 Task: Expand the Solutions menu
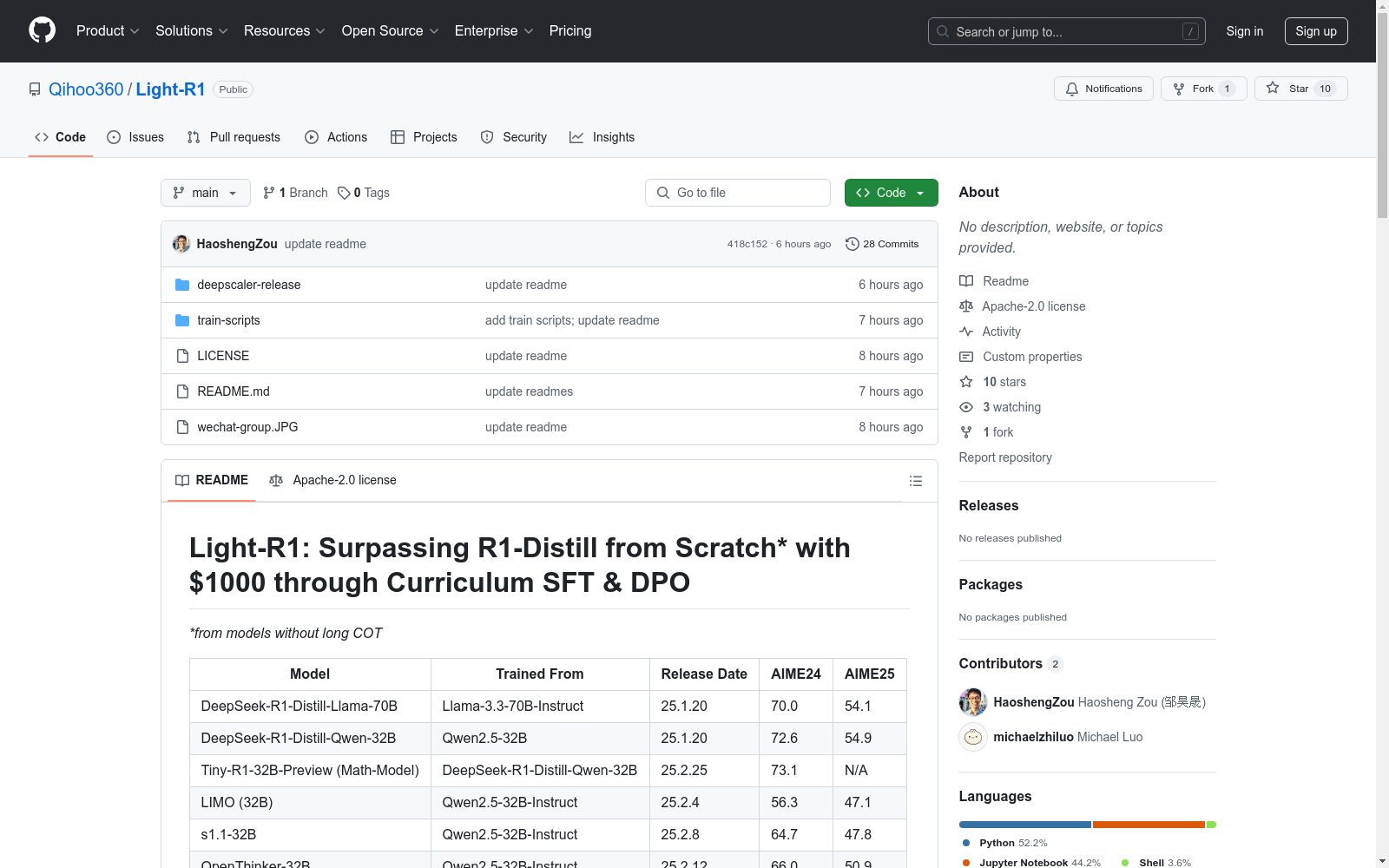click(192, 31)
